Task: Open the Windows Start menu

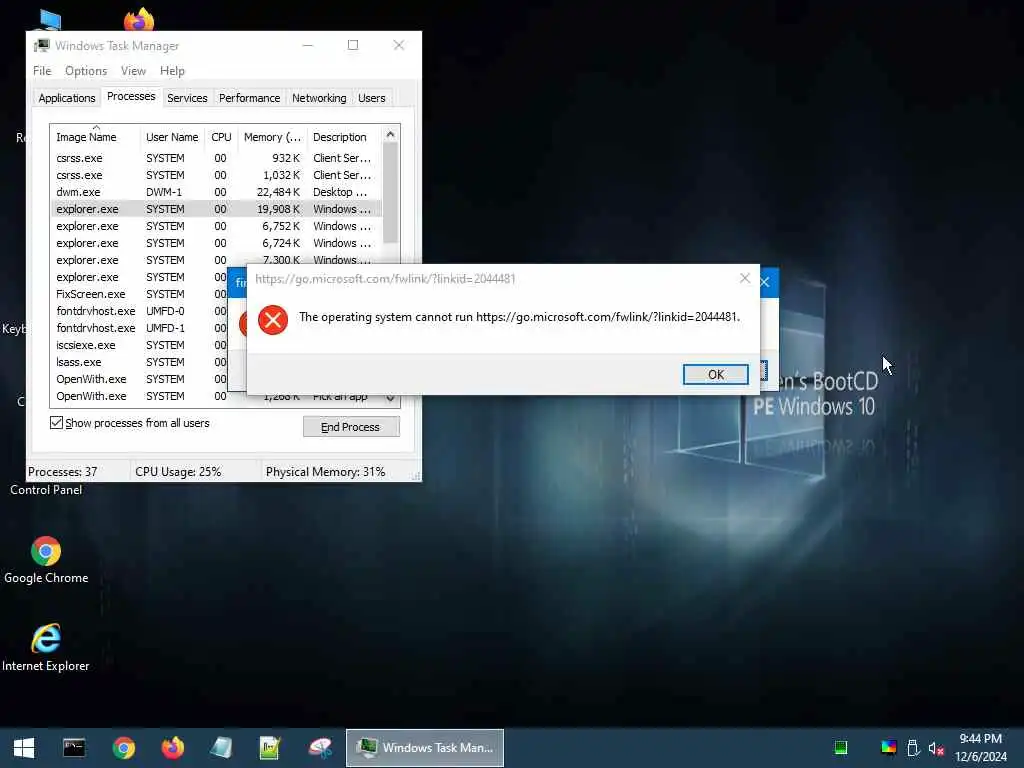Action: pyautogui.click(x=24, y=748)
